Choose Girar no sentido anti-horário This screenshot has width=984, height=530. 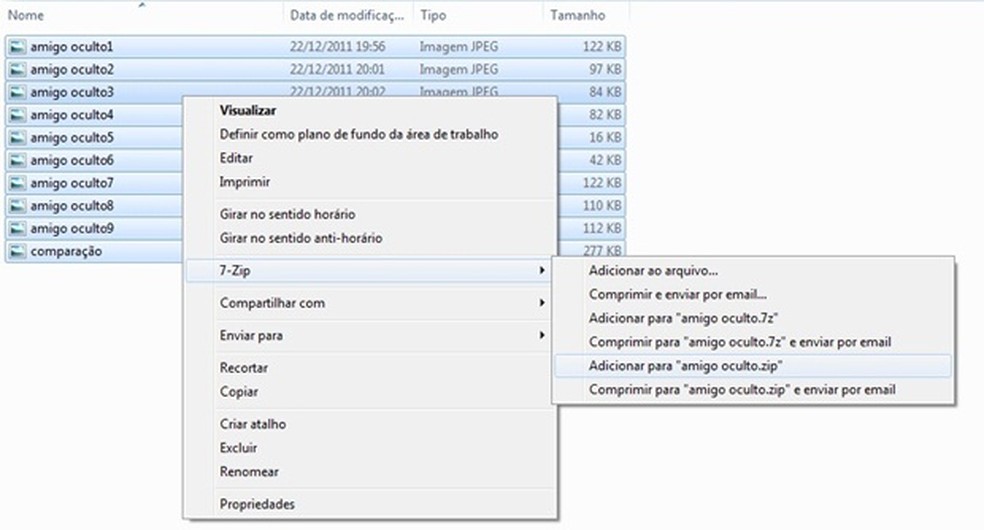(301, 238)
